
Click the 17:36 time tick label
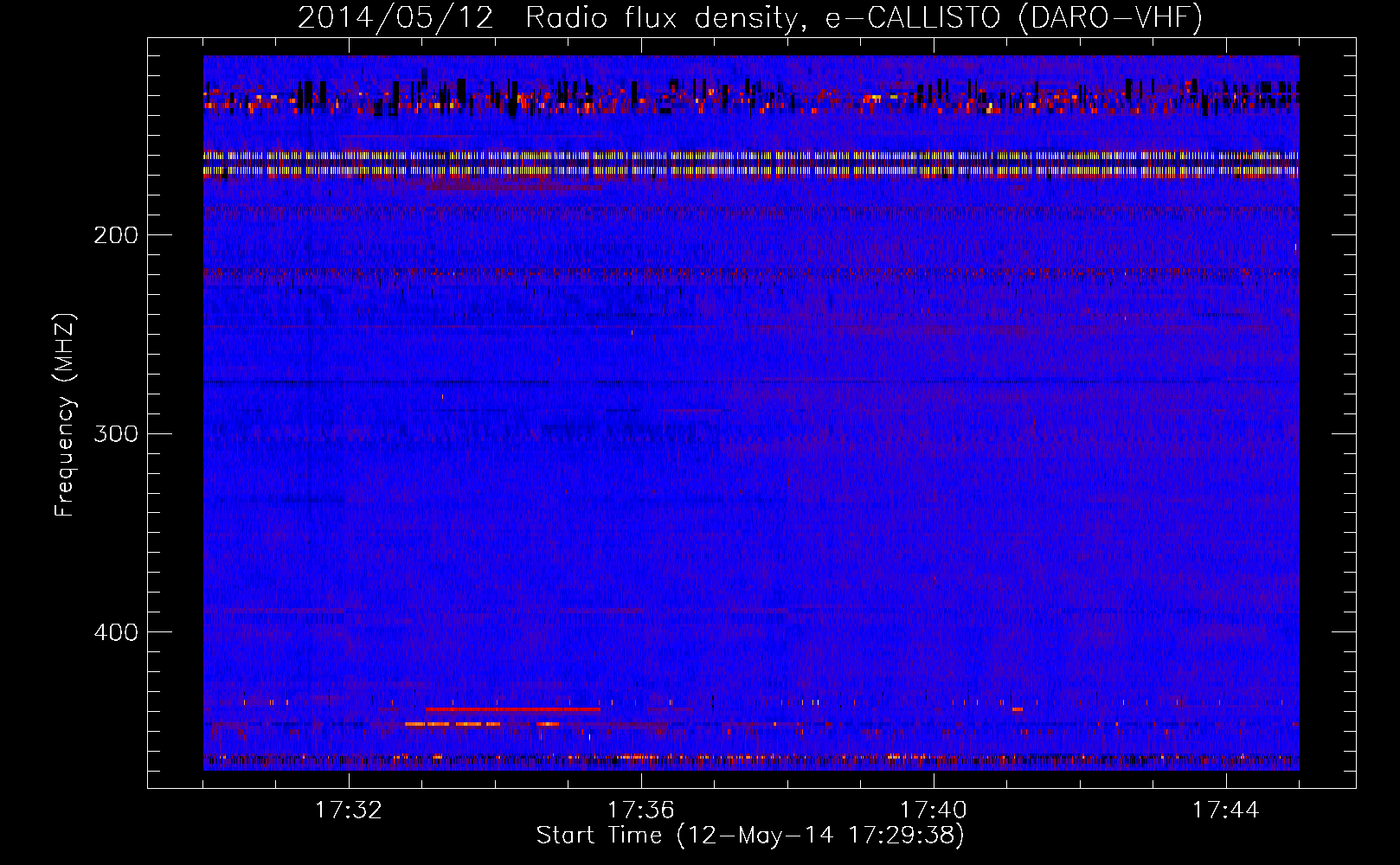[641, 811]
